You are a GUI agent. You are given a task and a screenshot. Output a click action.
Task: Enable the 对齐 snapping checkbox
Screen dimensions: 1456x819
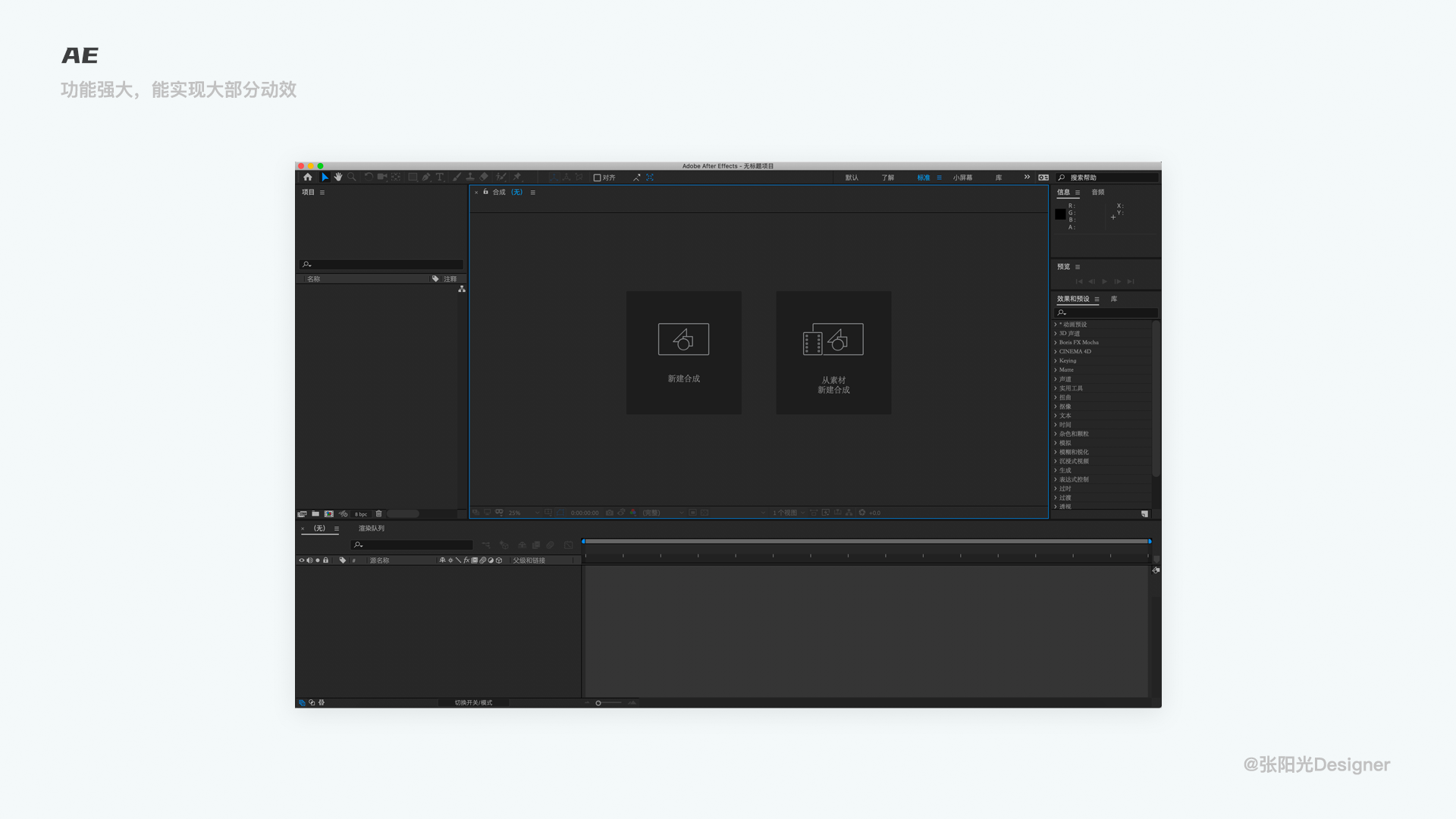tap(597, 177)
